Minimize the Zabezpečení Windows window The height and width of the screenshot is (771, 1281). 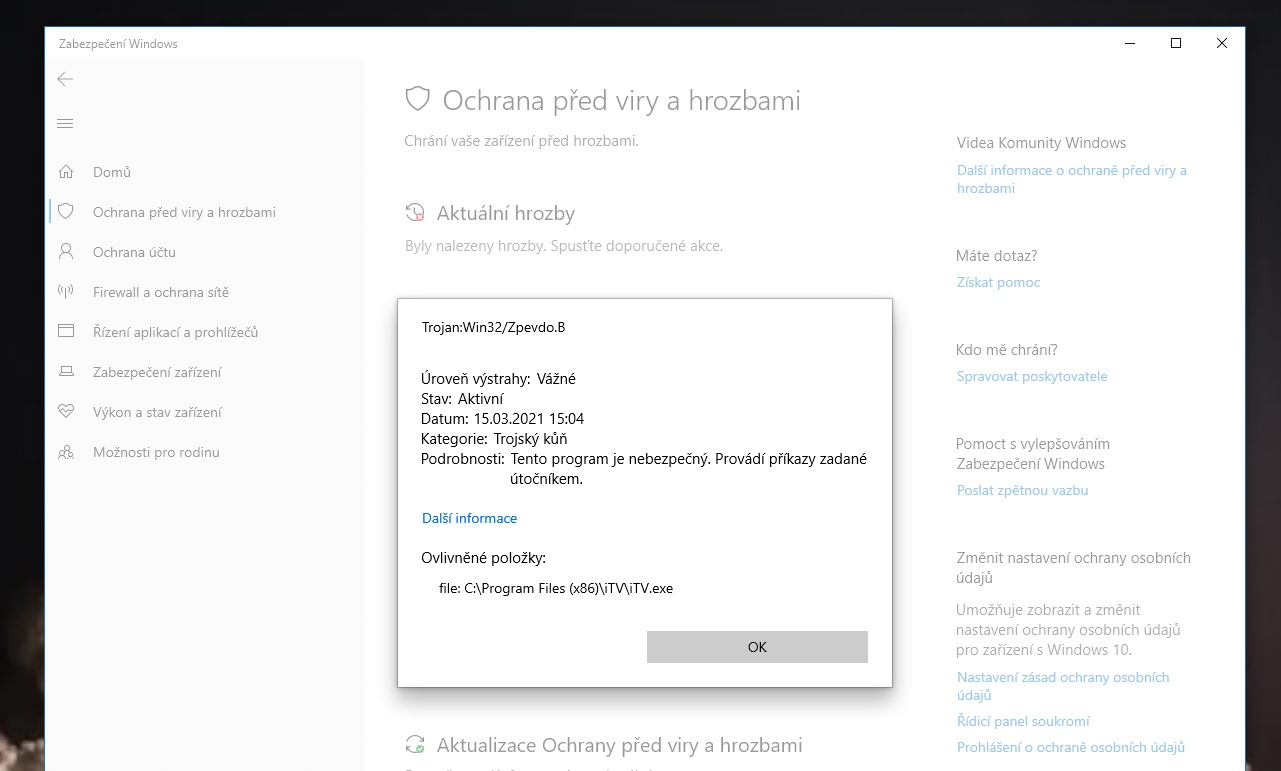[x=1130, y=43]
